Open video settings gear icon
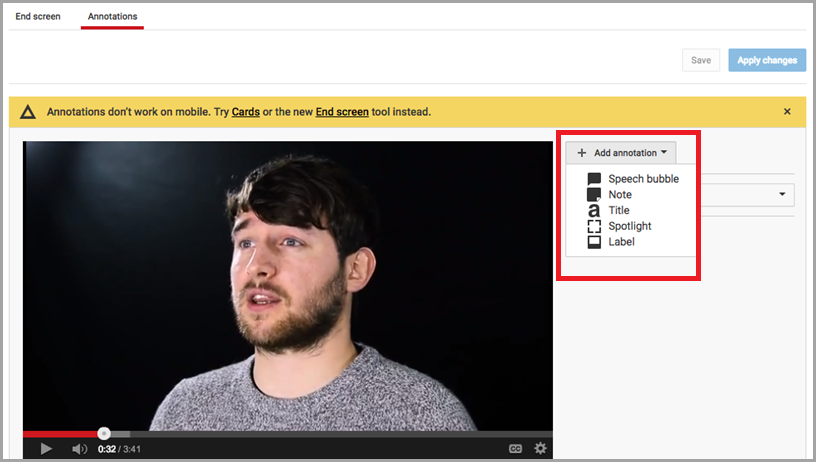Screen dimensions: 816x462 540,449
